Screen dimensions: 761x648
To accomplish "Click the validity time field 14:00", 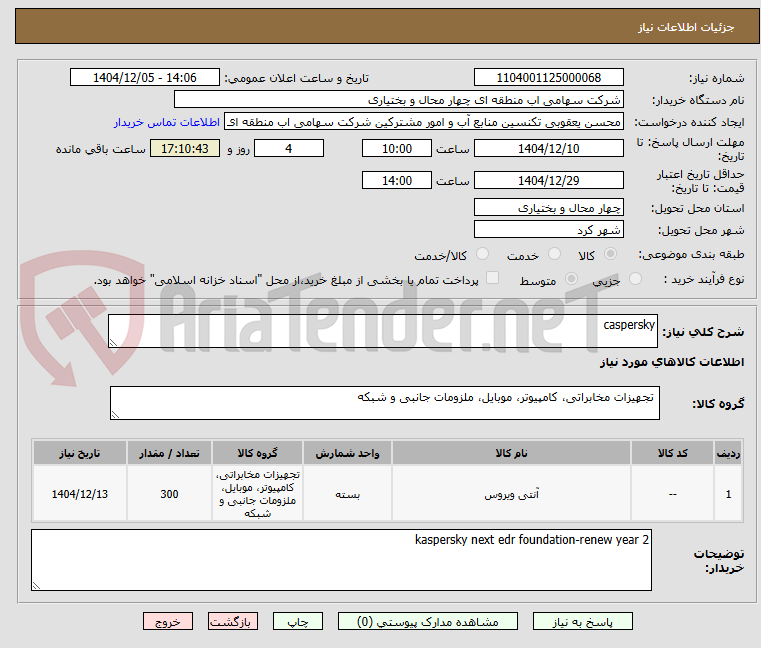I will click(x=397, y=180).
